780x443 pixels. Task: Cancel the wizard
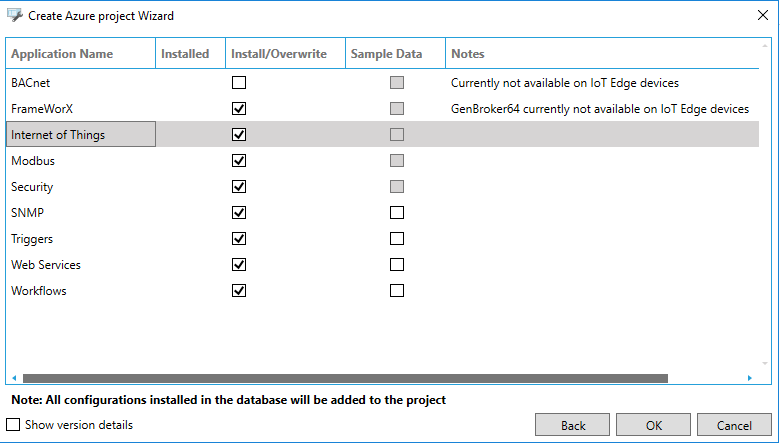(x=733, y=425)
